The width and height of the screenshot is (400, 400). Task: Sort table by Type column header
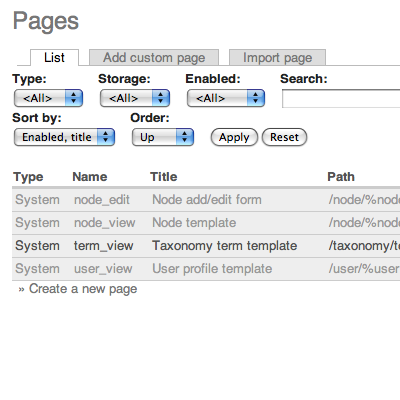[28, 177]
